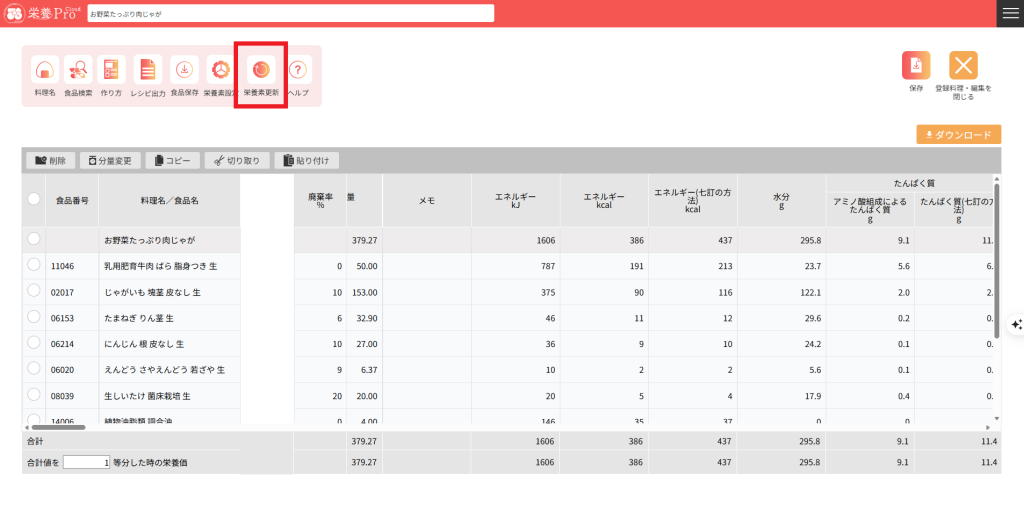Click the 栄養素更新 nutrient update icon

(x=260, y=70)
